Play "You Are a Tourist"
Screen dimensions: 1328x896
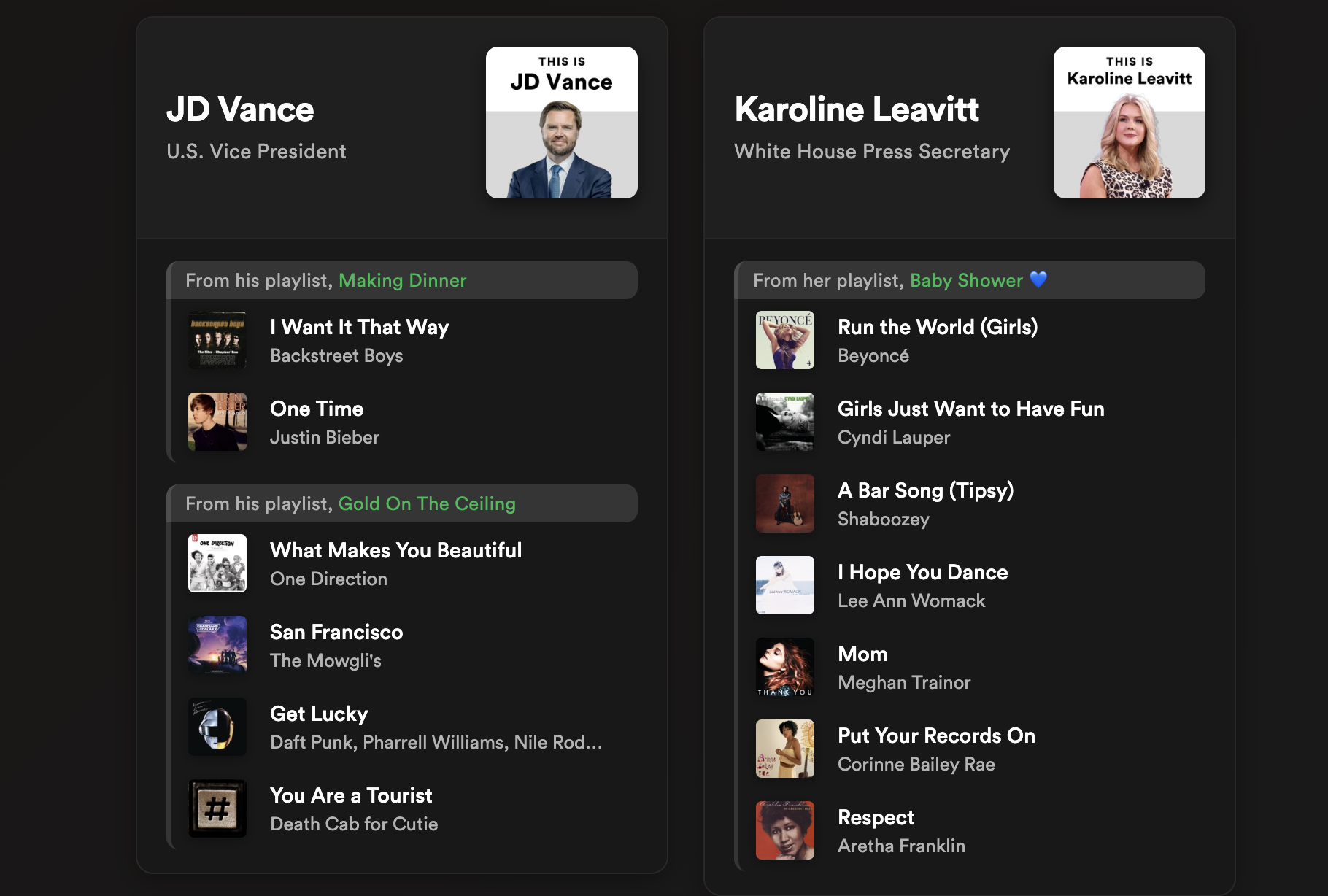tap(351, 796)
